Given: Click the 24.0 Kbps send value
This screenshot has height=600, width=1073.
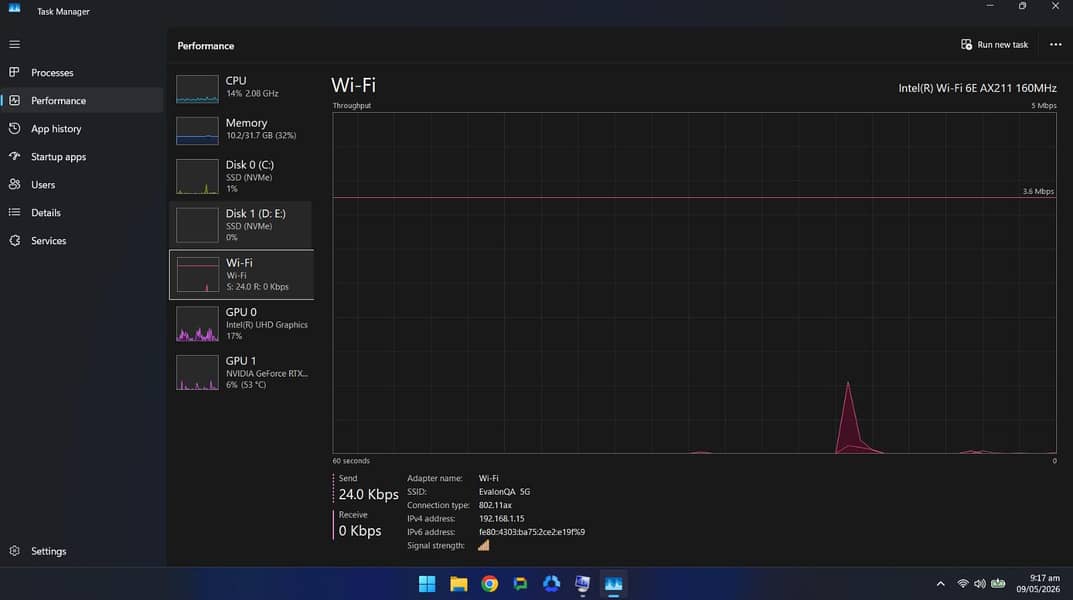Looking at the screenshot, I should pyautogui.click(x=368, y=494).
